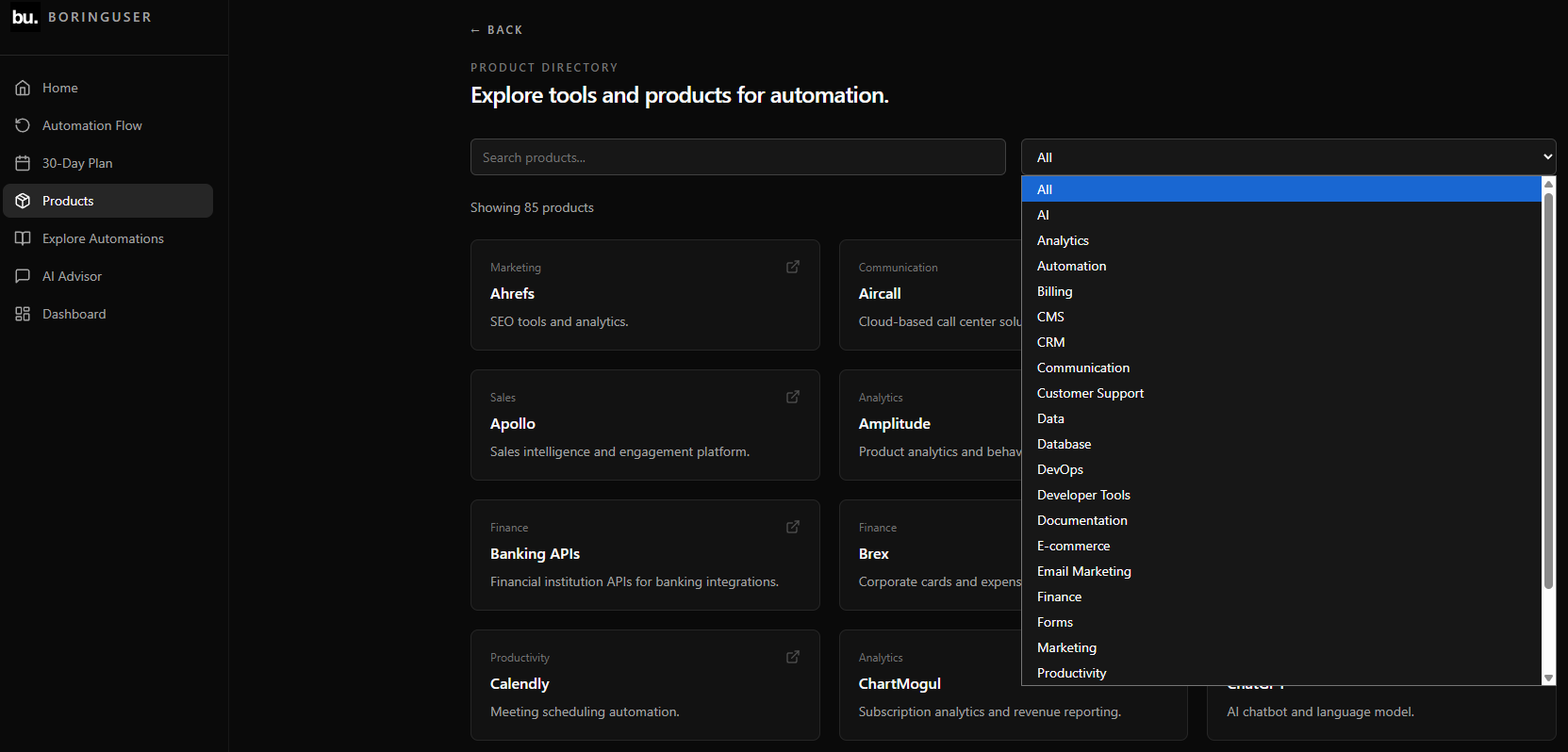Choose Analytics category option

point(1281,240)
